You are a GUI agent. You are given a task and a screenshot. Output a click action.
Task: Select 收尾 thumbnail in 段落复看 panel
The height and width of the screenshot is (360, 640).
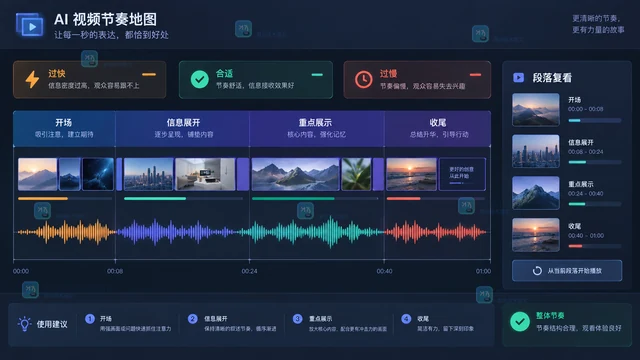click(x=536, y=235)
